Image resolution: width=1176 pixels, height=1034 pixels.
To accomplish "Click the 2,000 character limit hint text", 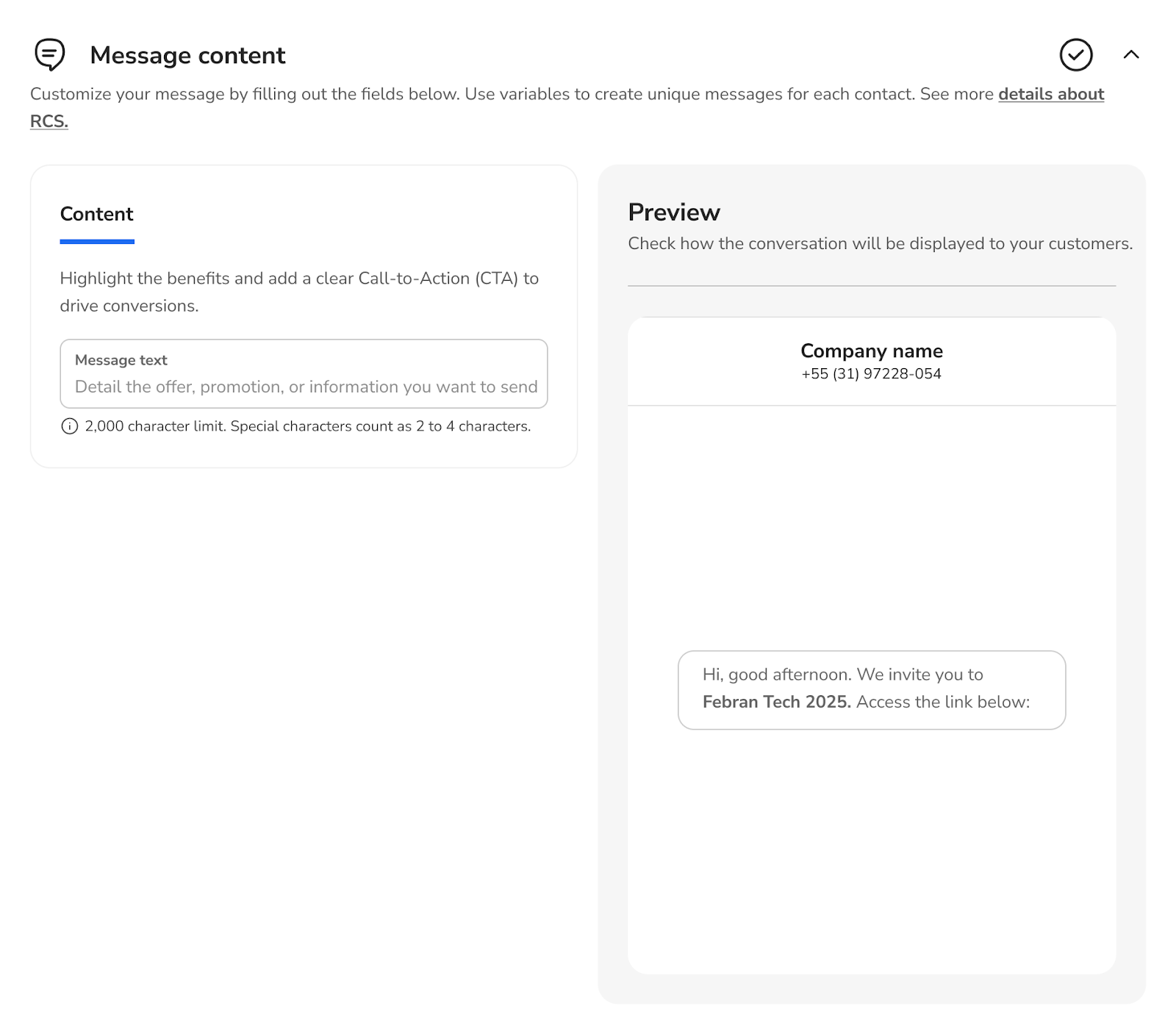I will 307,427.
